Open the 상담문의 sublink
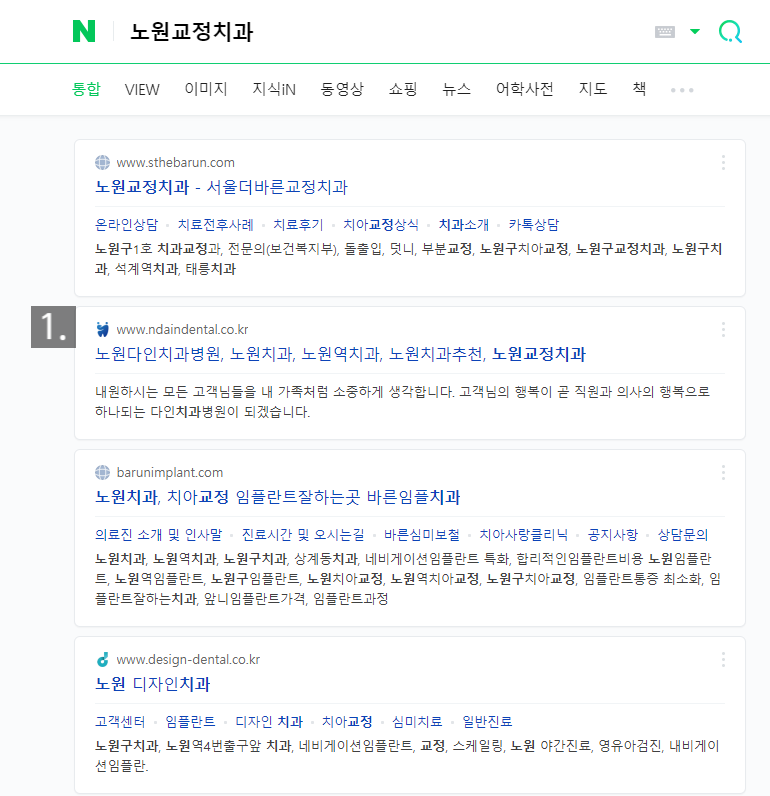Image resolution: width=770 pixels, height=796 pixels. pos(683,535)
